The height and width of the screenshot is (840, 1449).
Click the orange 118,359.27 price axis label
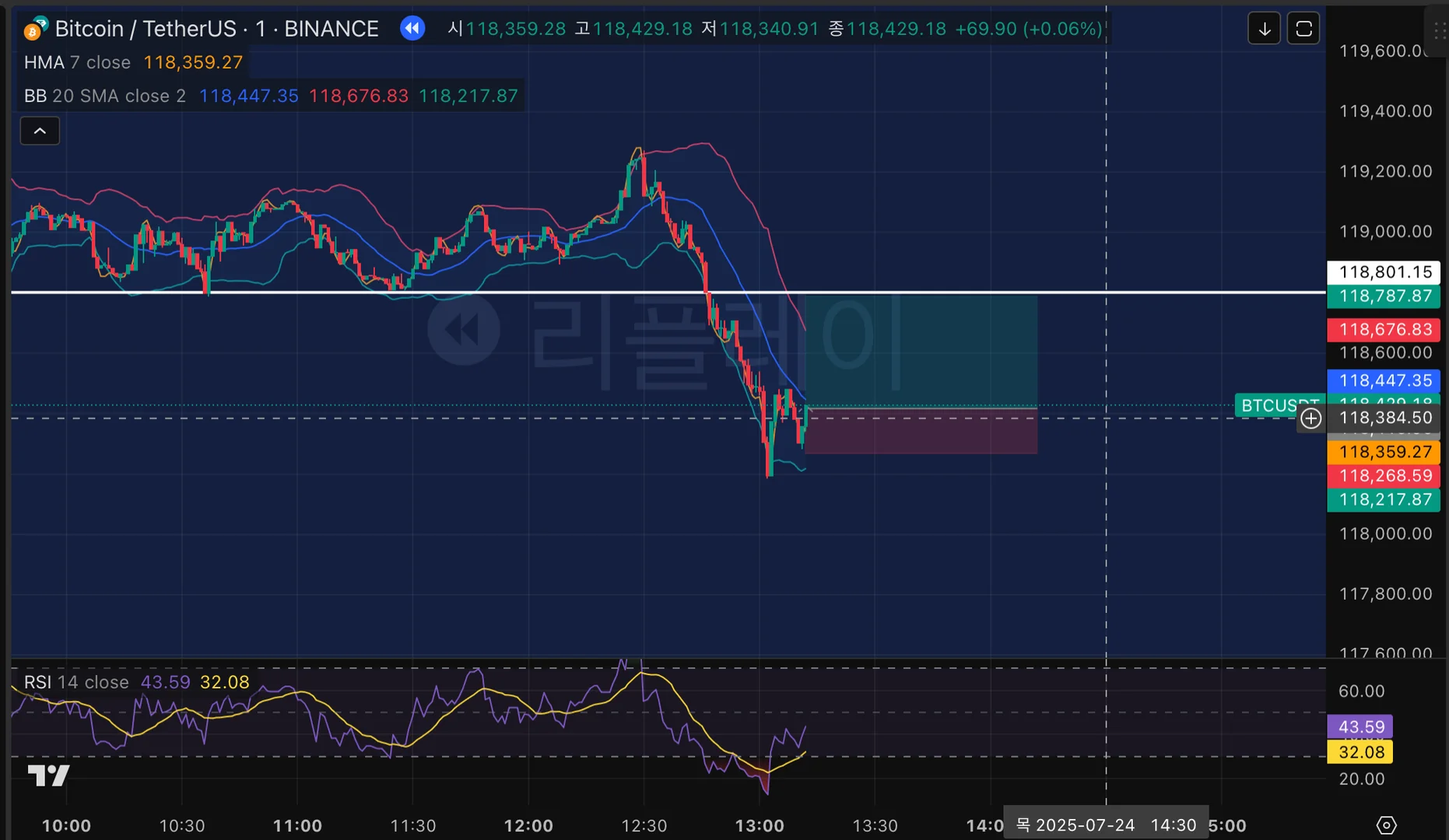(1384, 452)
